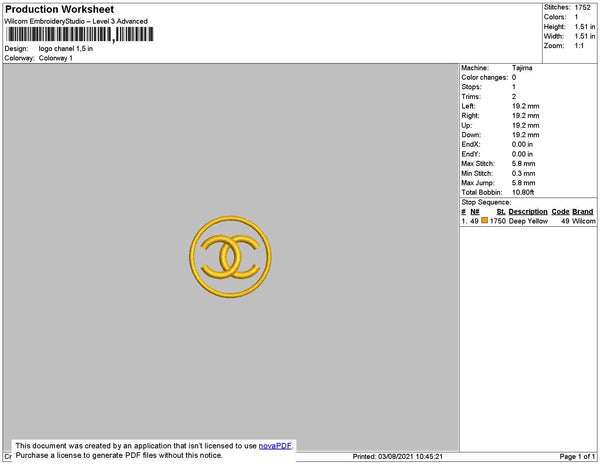The image size is (600, 464).
Task: Click the Description column header
Action: [528, 212]
